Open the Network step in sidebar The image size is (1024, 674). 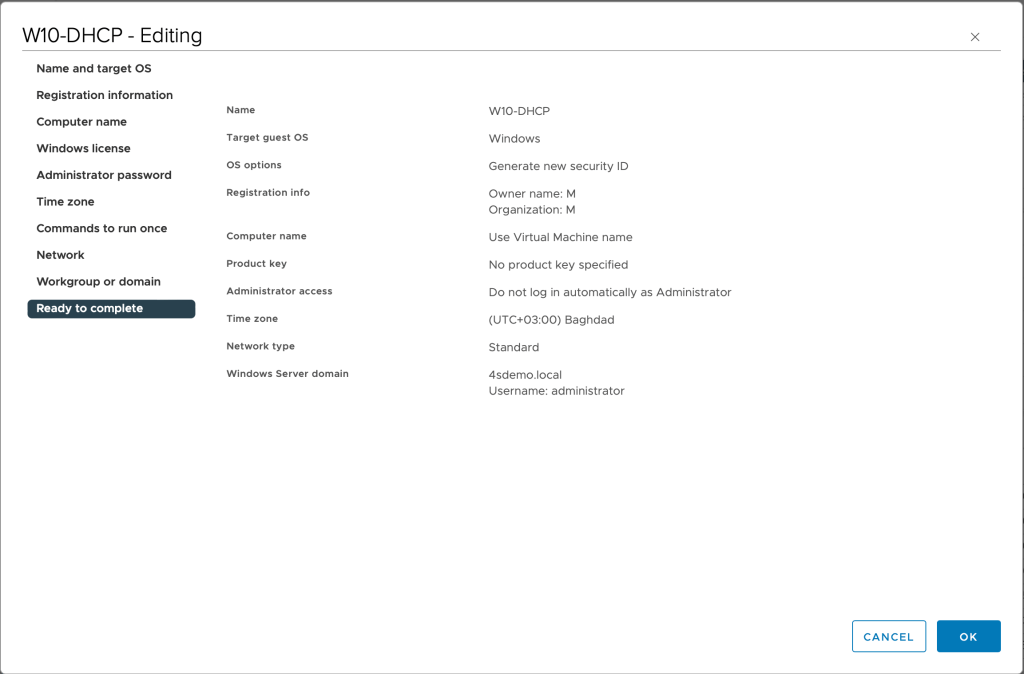pos(60,255)
